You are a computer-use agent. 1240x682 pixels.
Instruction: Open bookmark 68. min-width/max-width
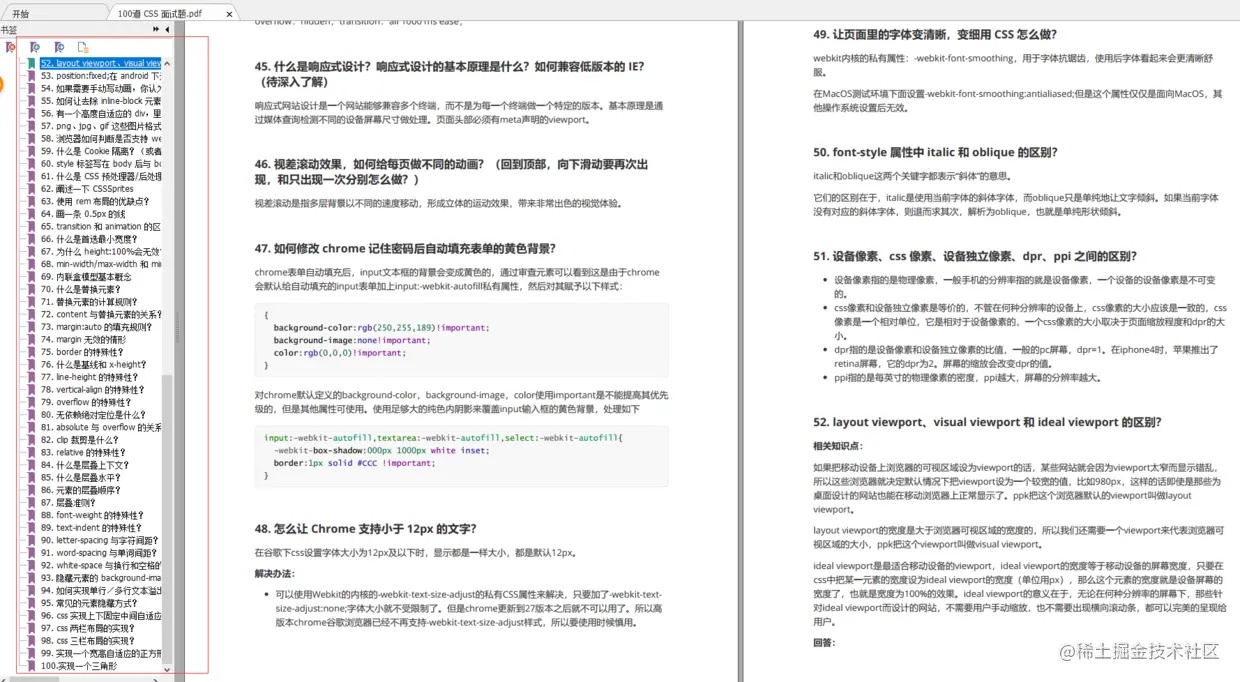coord(101,264)
